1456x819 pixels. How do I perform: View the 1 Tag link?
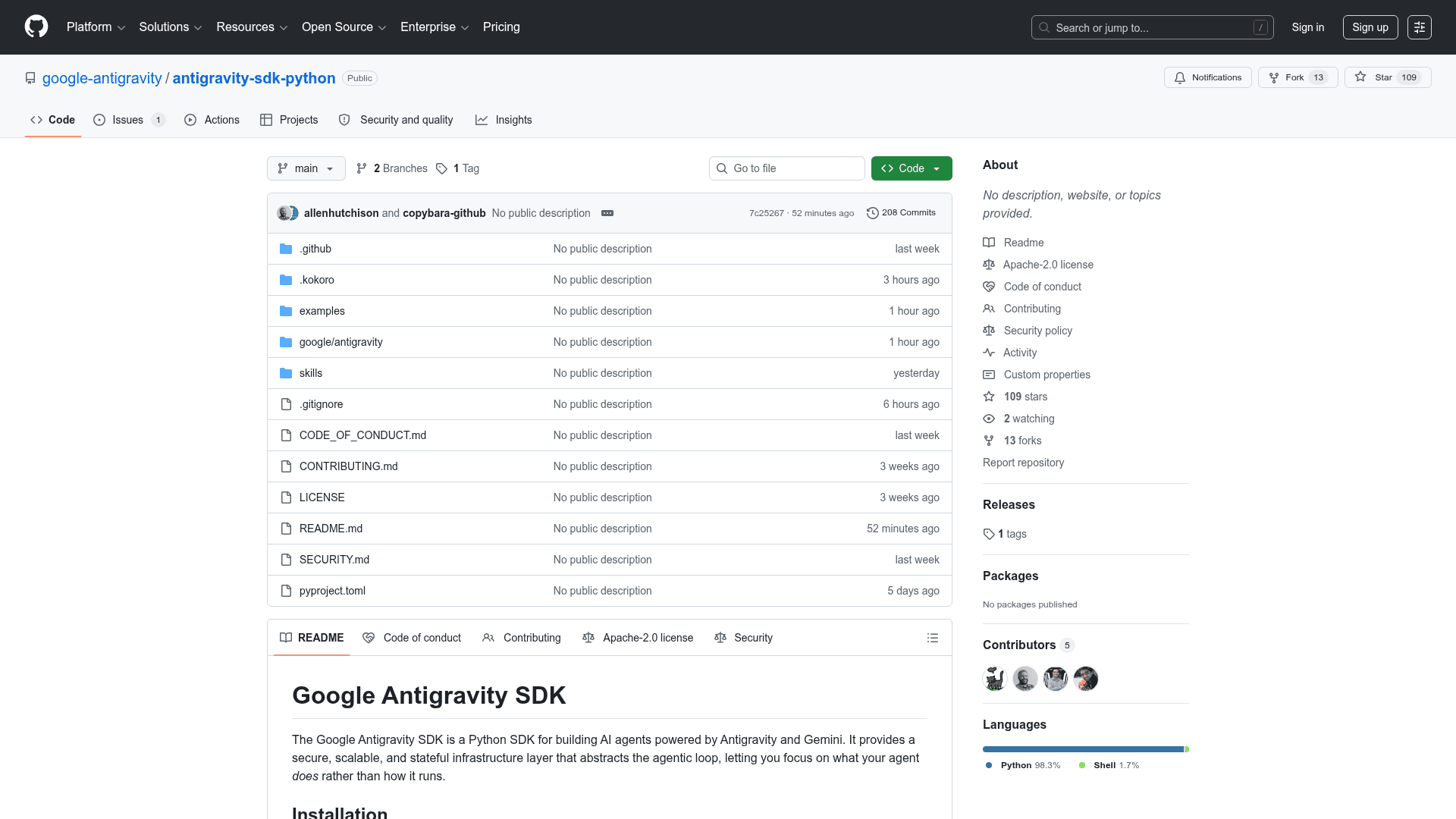pyautogui.click(x=458, y=168)
